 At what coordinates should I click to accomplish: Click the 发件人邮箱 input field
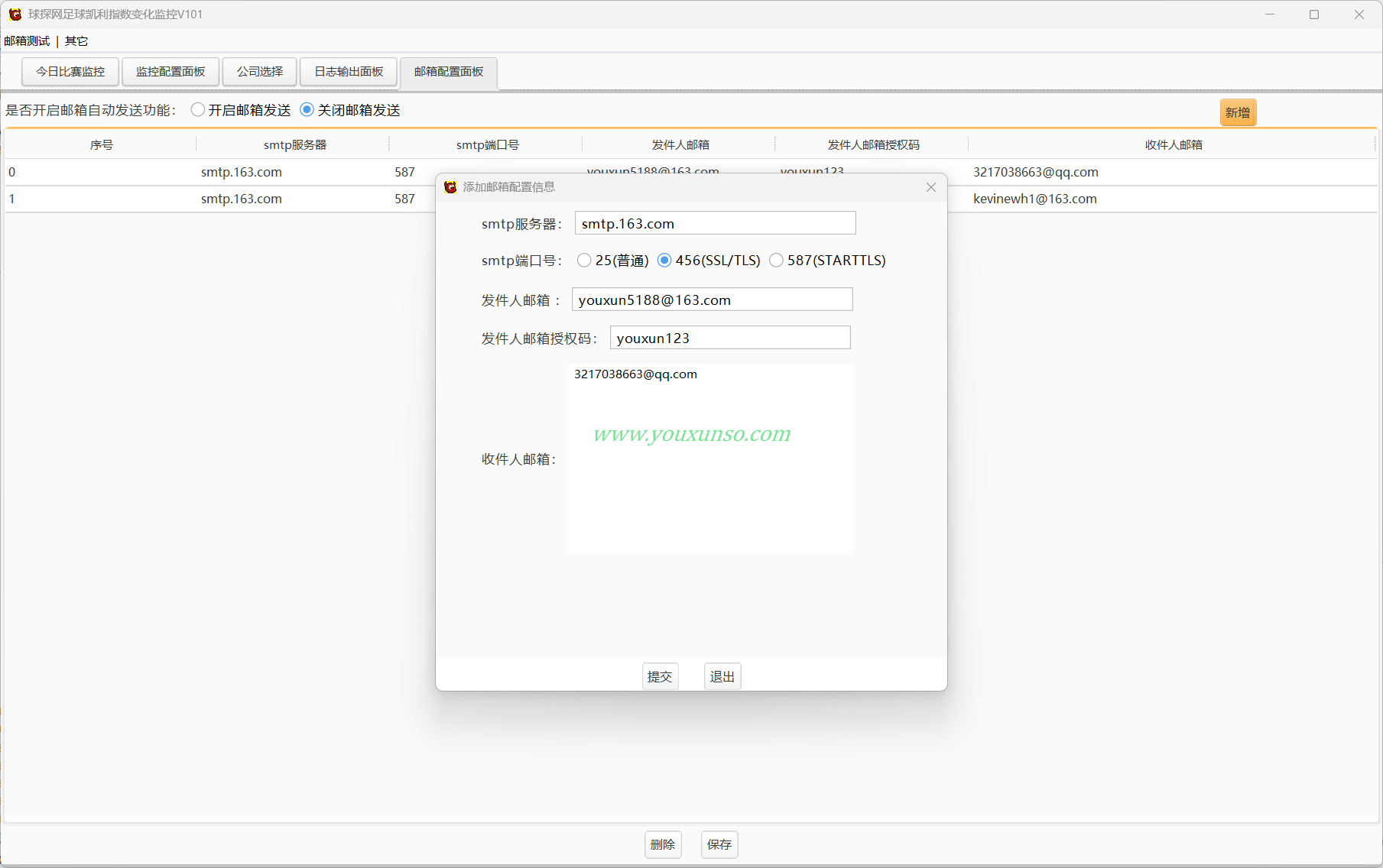click(x=712, y=300)
